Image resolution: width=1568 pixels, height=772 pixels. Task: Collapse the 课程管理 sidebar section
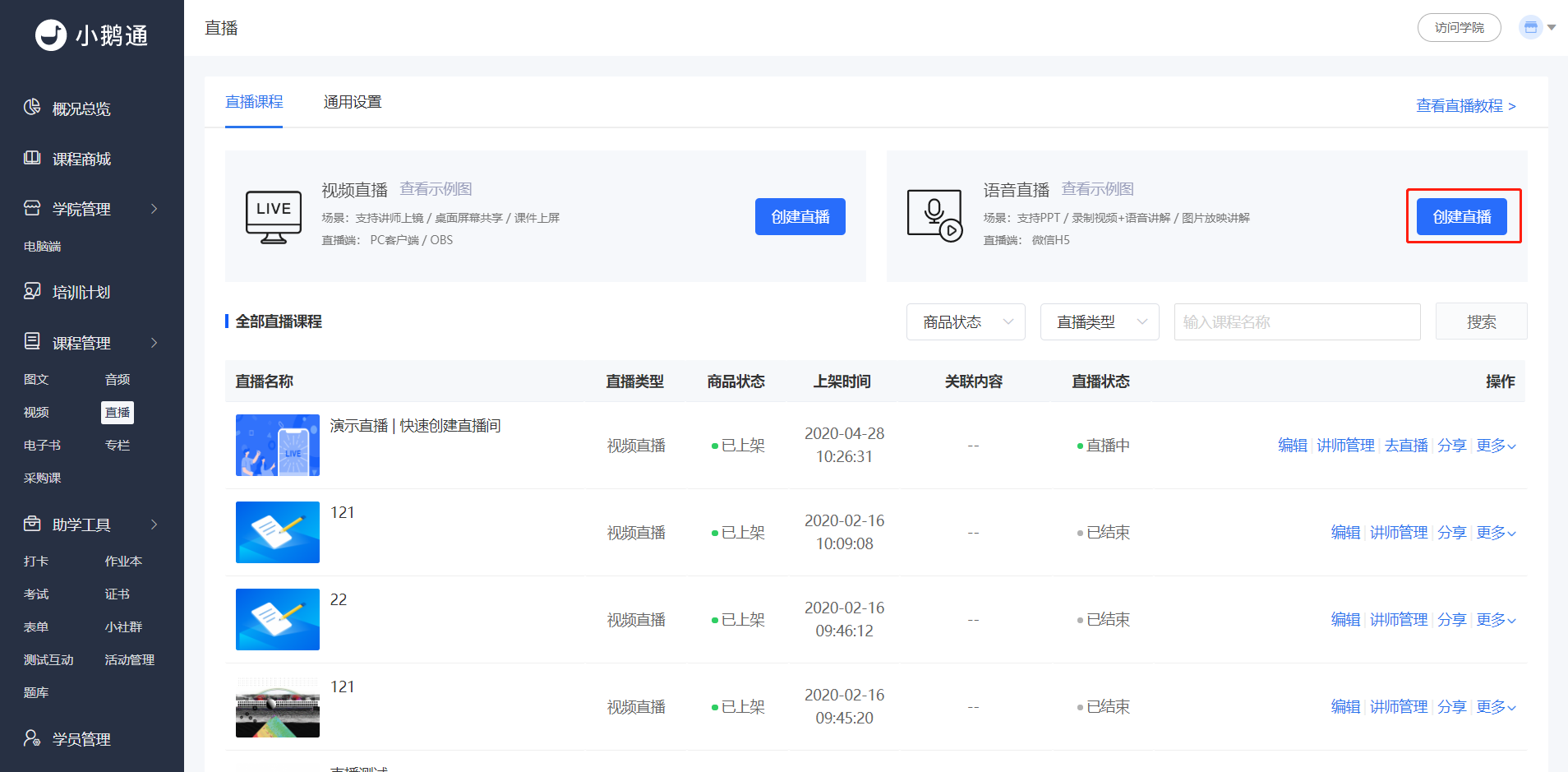click(154, 343)
